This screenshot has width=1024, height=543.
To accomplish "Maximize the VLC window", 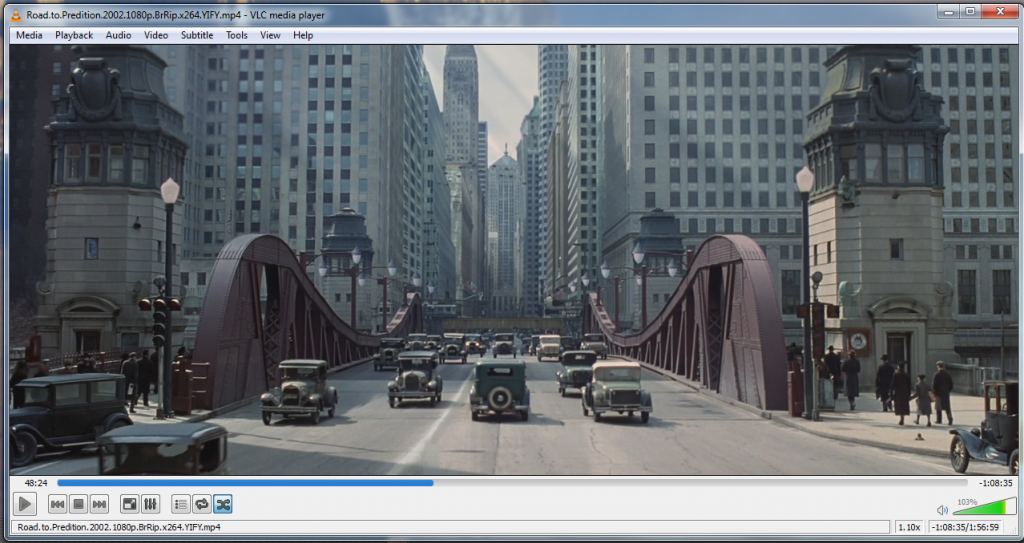I will pos(970,11).
